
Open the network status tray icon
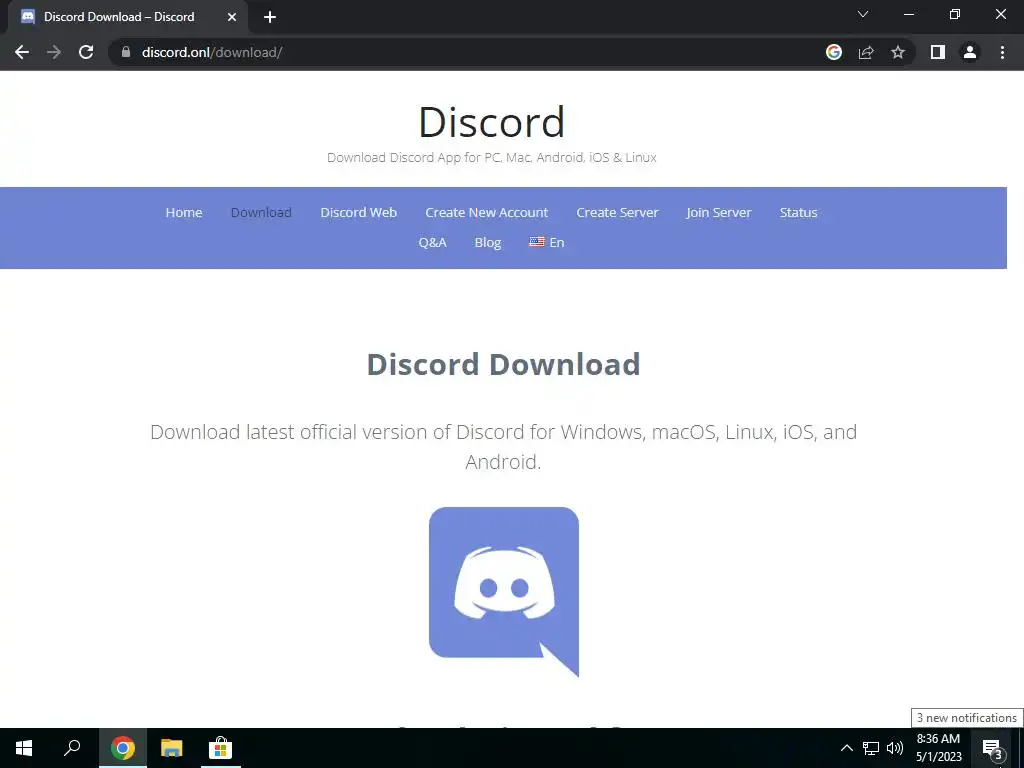coord(871,748)
